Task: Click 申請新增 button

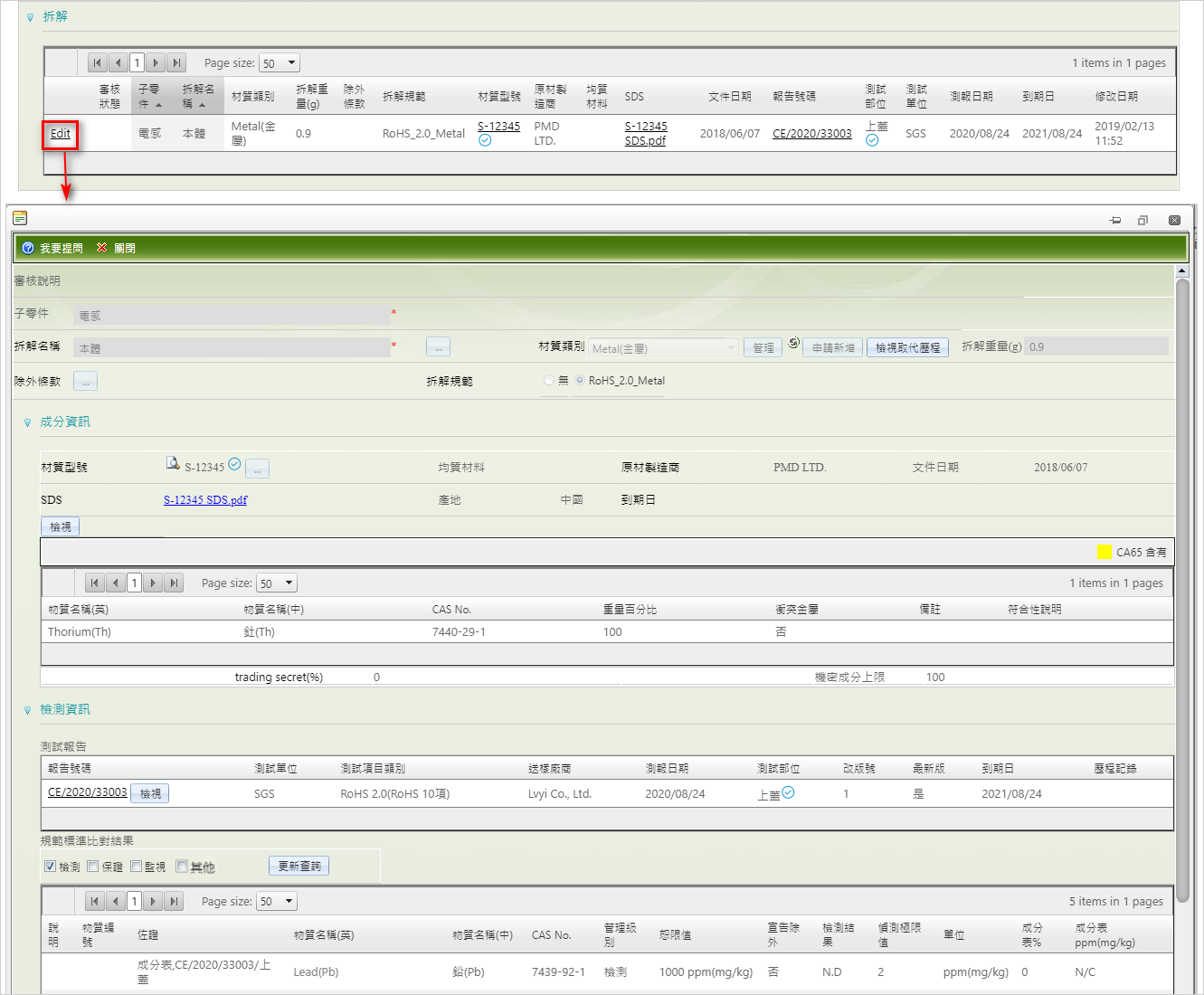Action: [x=833, y=348]
